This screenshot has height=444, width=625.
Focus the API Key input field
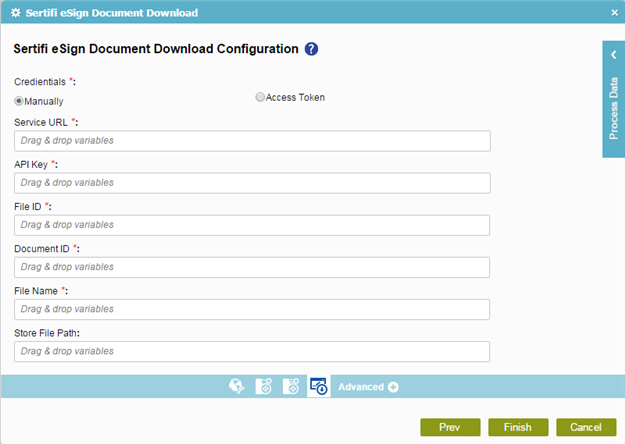click(252, 183)
